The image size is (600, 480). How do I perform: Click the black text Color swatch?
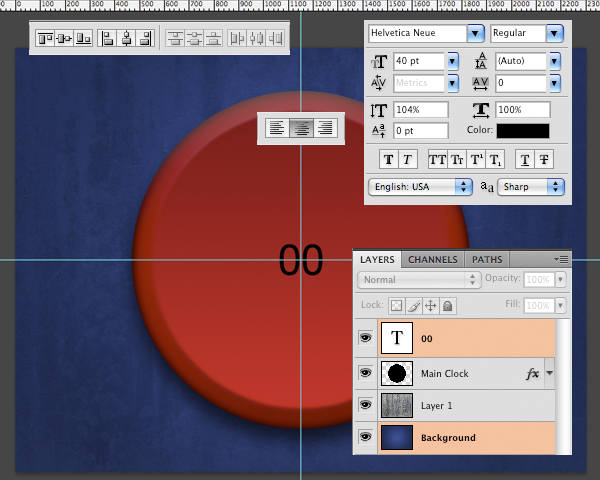pyautogui.click(x=522, y=130)
